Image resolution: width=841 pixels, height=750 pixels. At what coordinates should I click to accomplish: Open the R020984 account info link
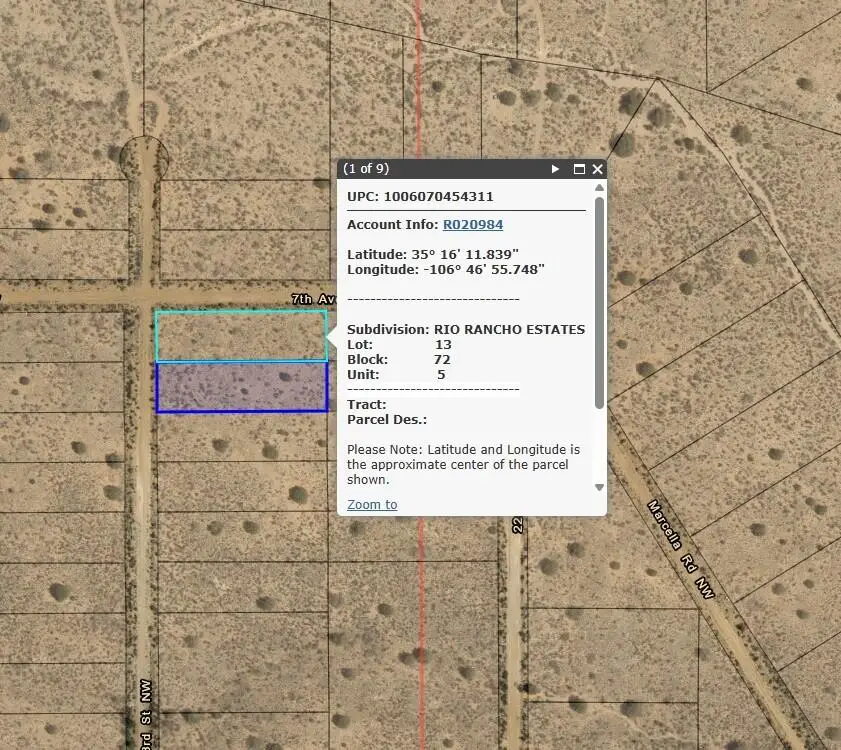click(x=472, y=224)
